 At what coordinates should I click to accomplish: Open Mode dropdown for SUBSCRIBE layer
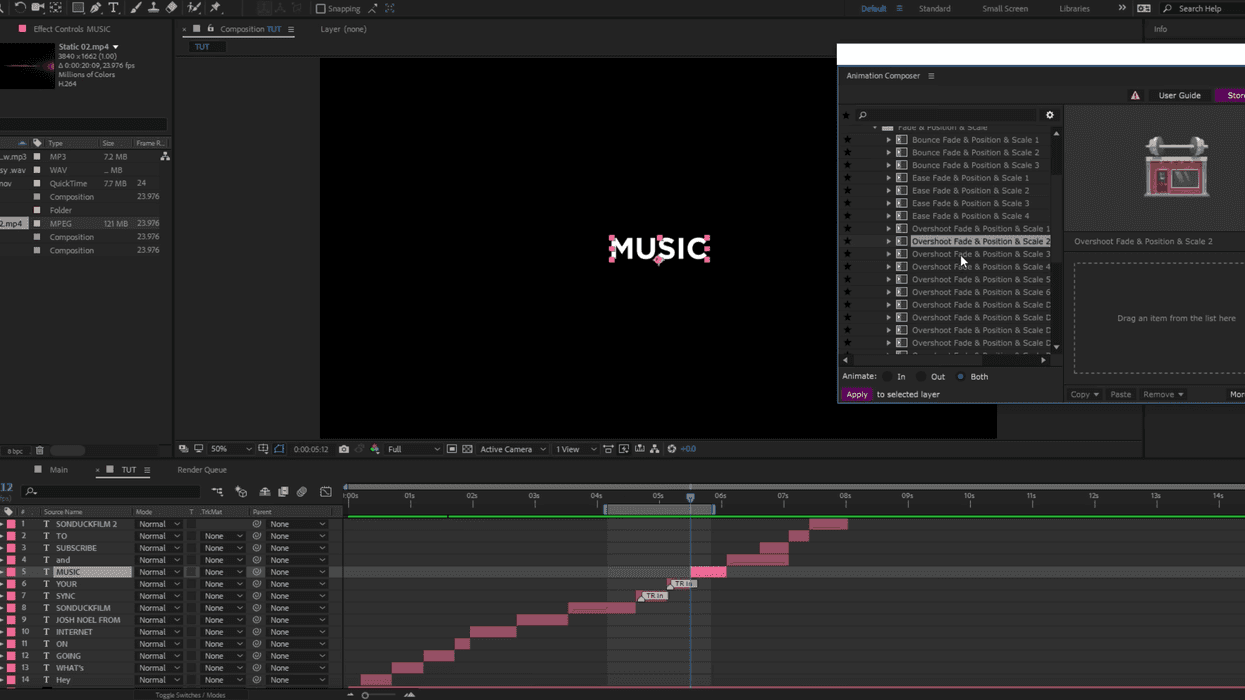click(x=159, y=548)
